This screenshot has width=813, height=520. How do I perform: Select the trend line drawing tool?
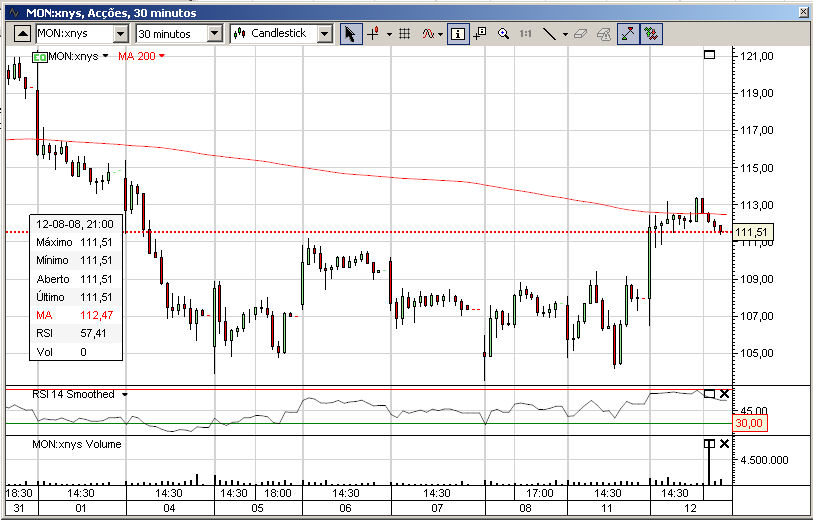tap(550, 34)
